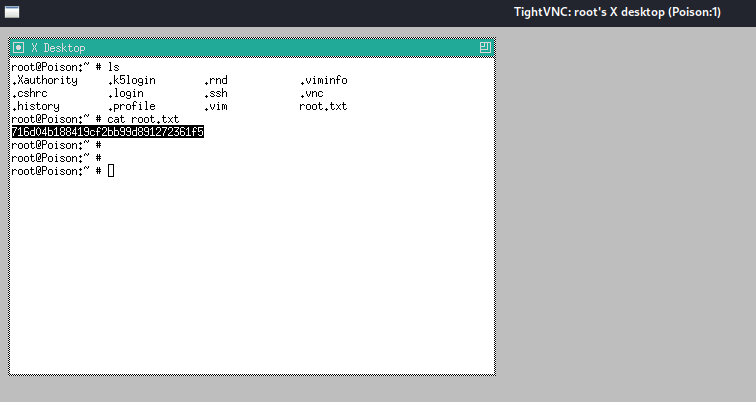Click the .k5login entry in the listing
Image resolution: width=756 pixels, height=402 pixels.
pos(132,80)
